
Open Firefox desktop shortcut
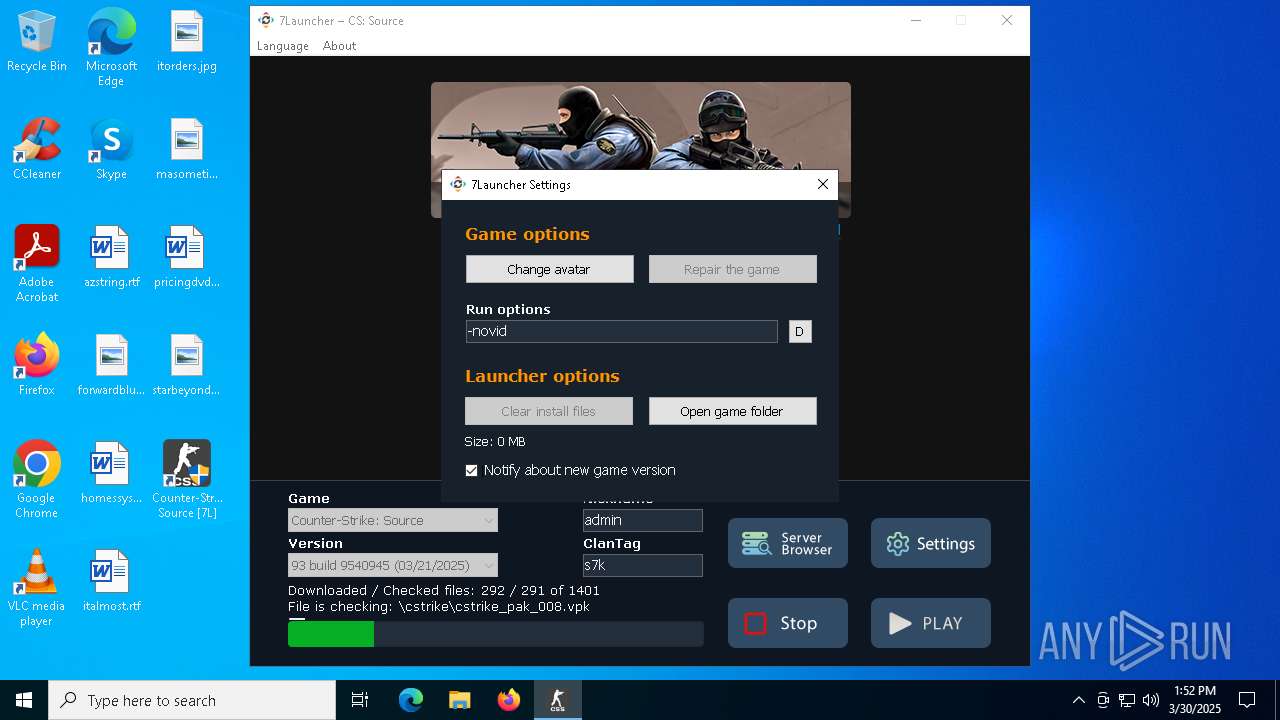[x=37, y=366]
